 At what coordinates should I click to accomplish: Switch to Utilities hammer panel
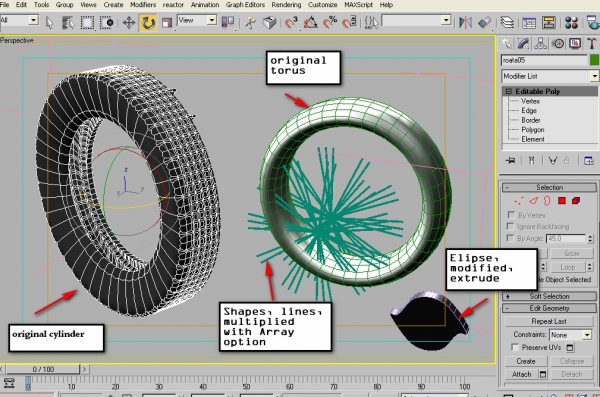(592, 44)
